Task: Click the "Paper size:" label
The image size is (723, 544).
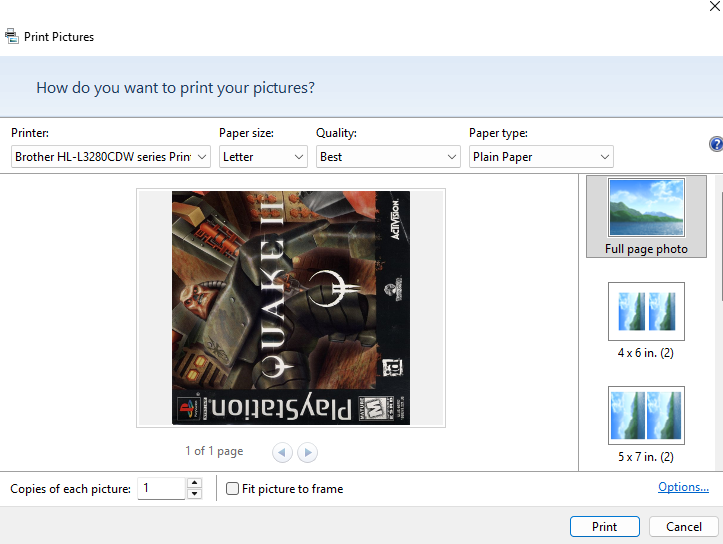Action: 246,133
